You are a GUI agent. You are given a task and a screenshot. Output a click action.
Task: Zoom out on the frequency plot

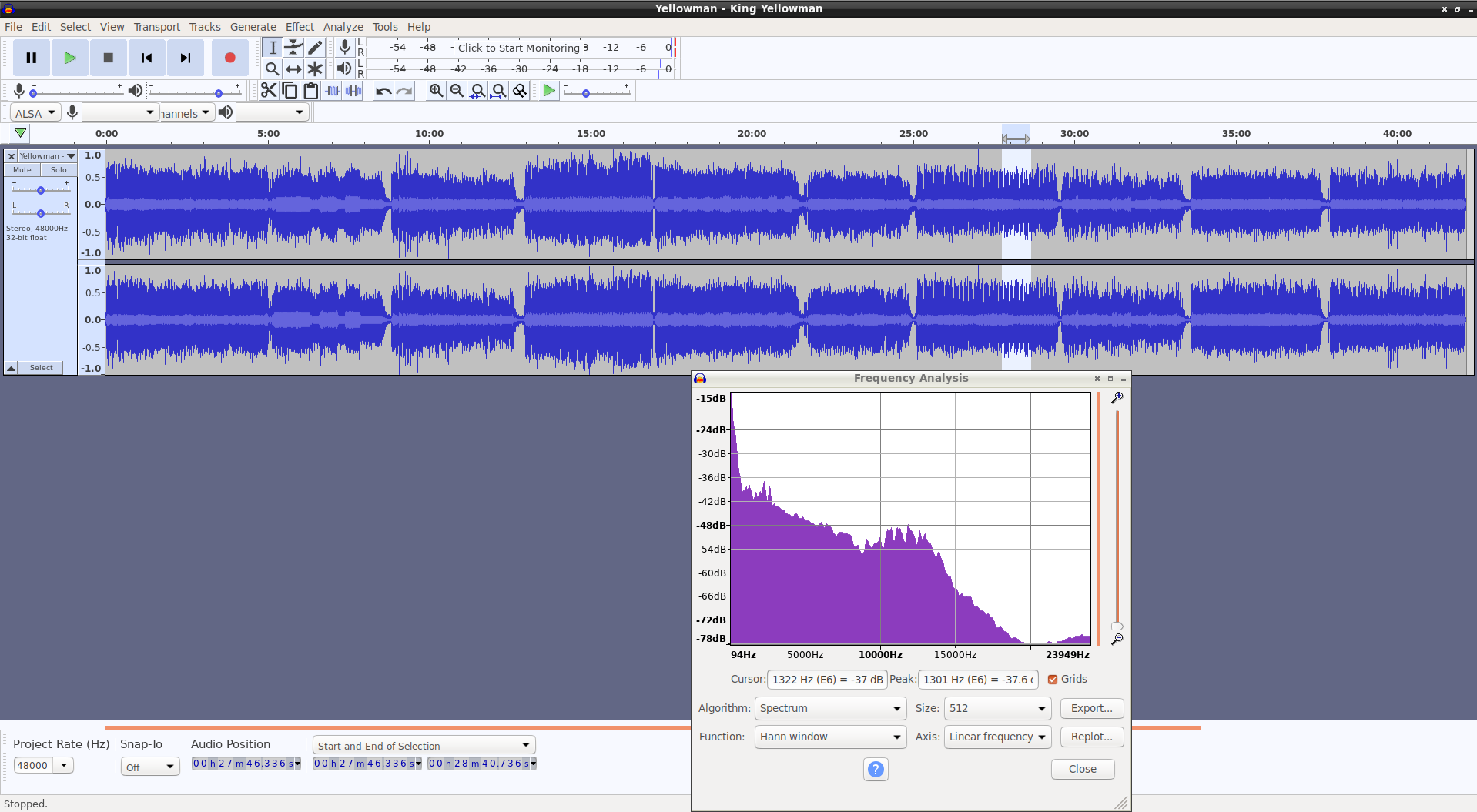click(1117, 639)
